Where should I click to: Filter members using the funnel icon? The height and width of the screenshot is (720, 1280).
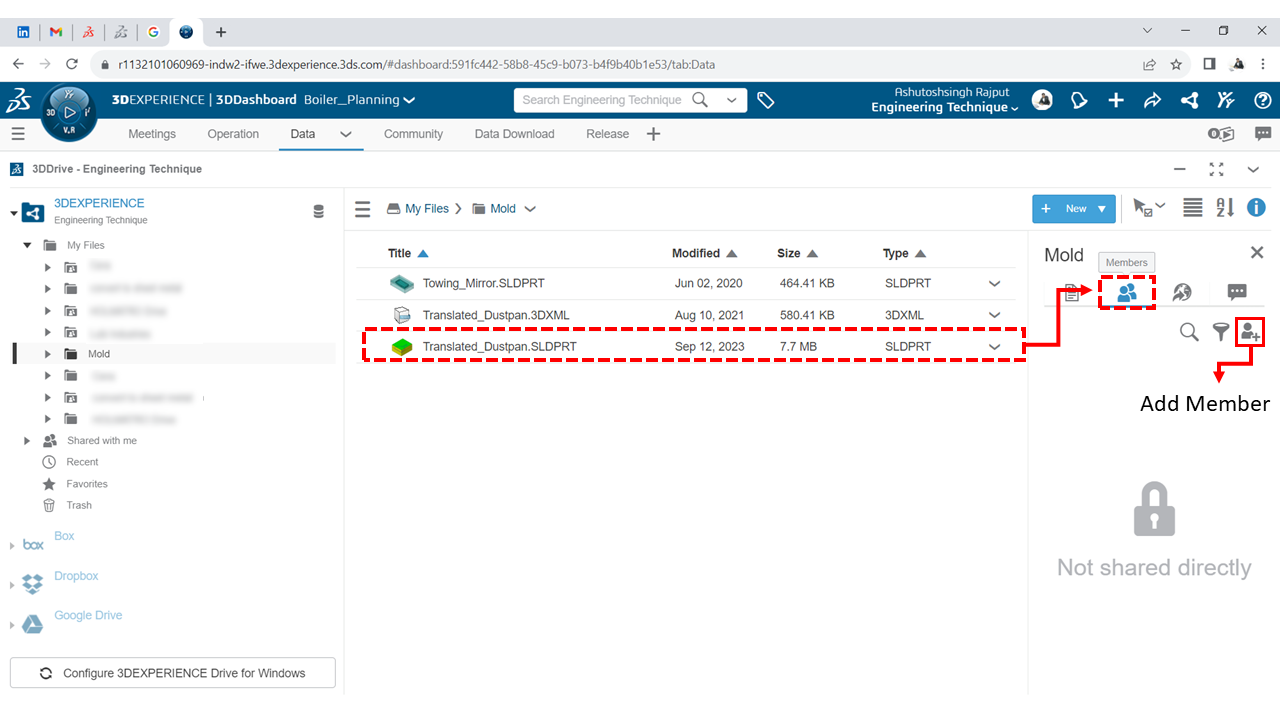tap(1220, 332)
